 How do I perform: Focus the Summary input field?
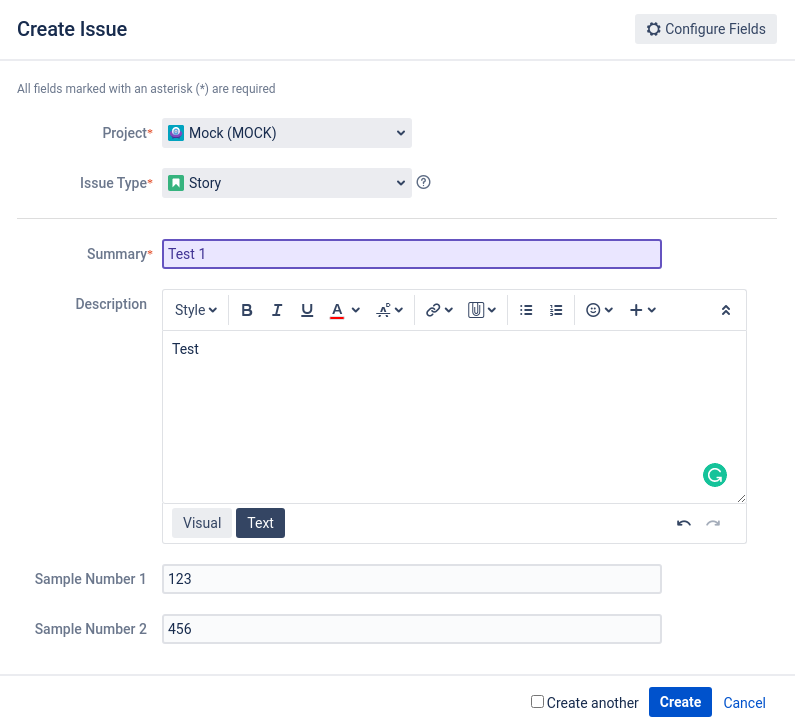click(412, 254)
